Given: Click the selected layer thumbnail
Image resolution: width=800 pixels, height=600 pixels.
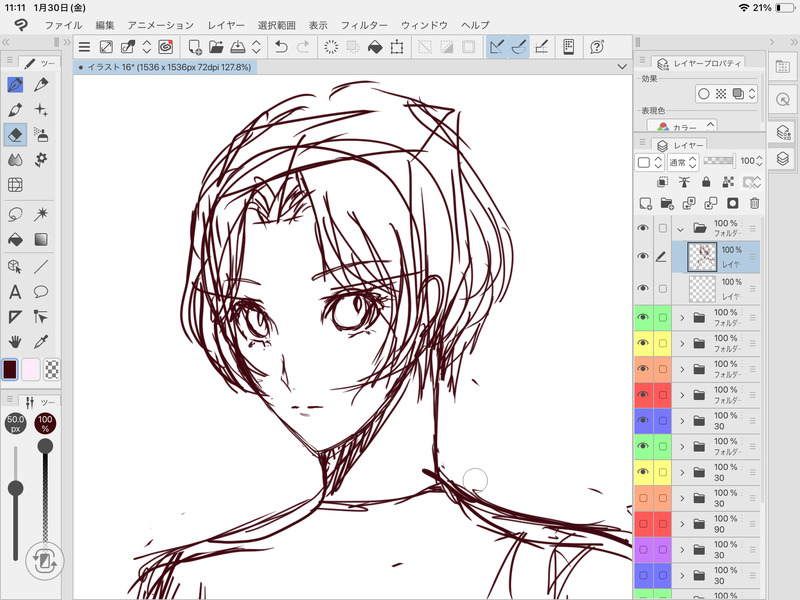Looking at the screenshot, I should [x=702, y=257].
